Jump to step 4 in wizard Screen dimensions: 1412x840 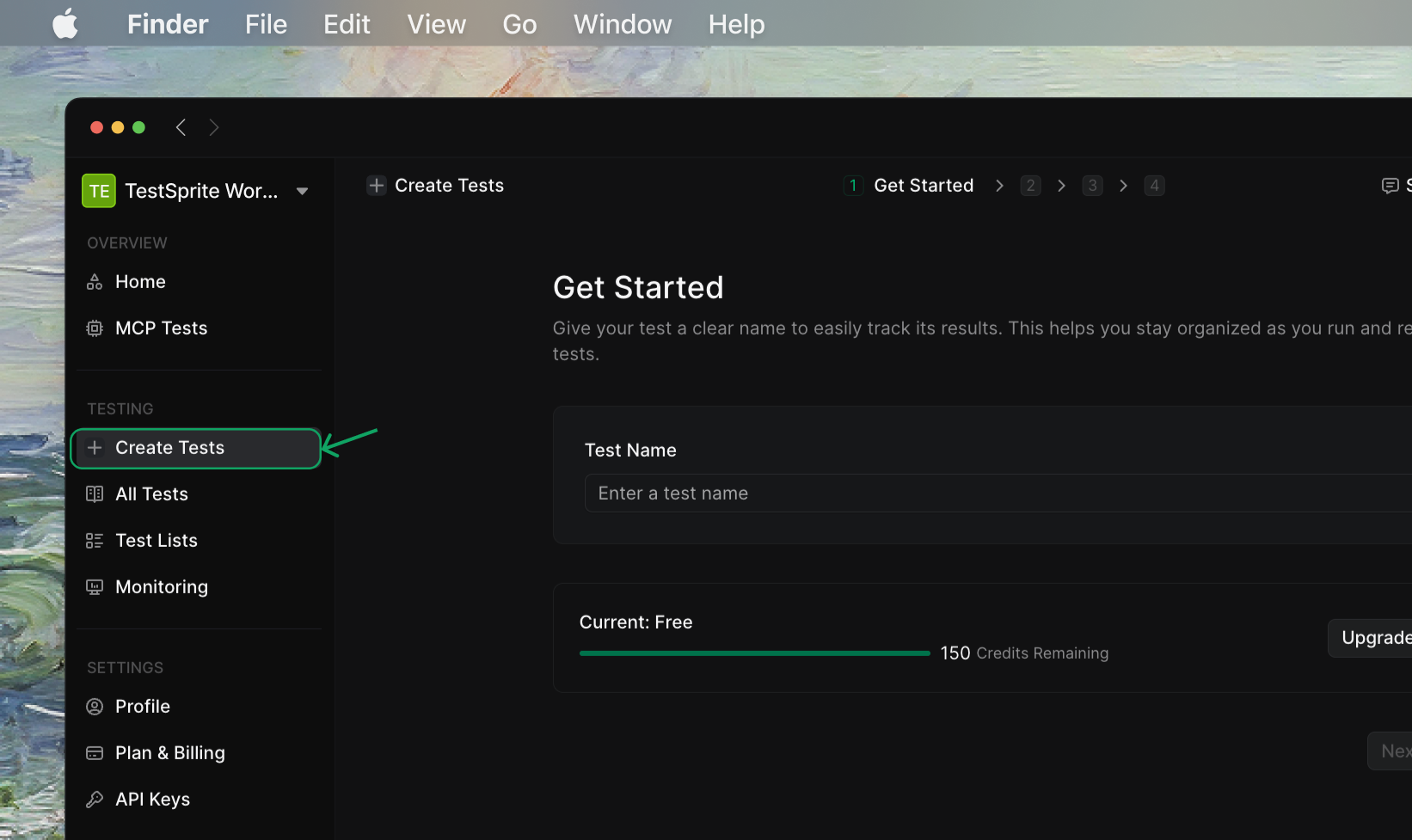pos(1154,186)
